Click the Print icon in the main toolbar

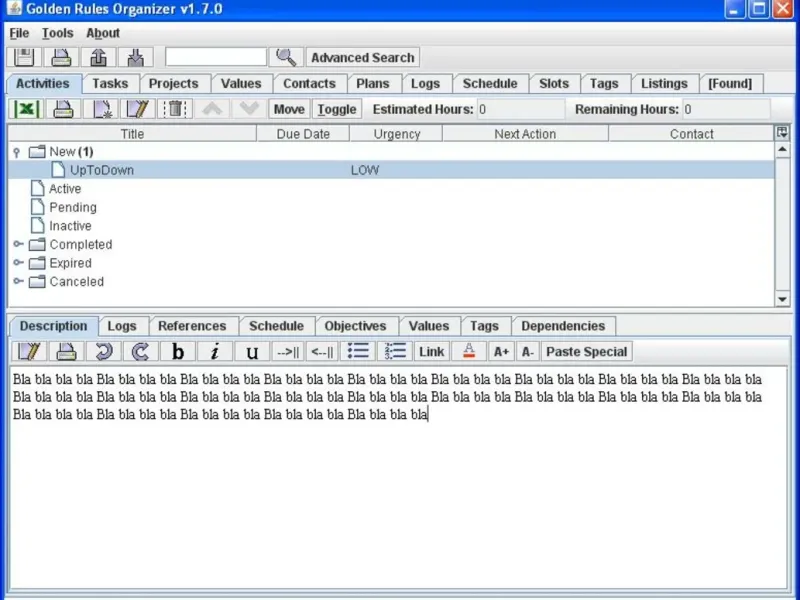tap(61, 57)
